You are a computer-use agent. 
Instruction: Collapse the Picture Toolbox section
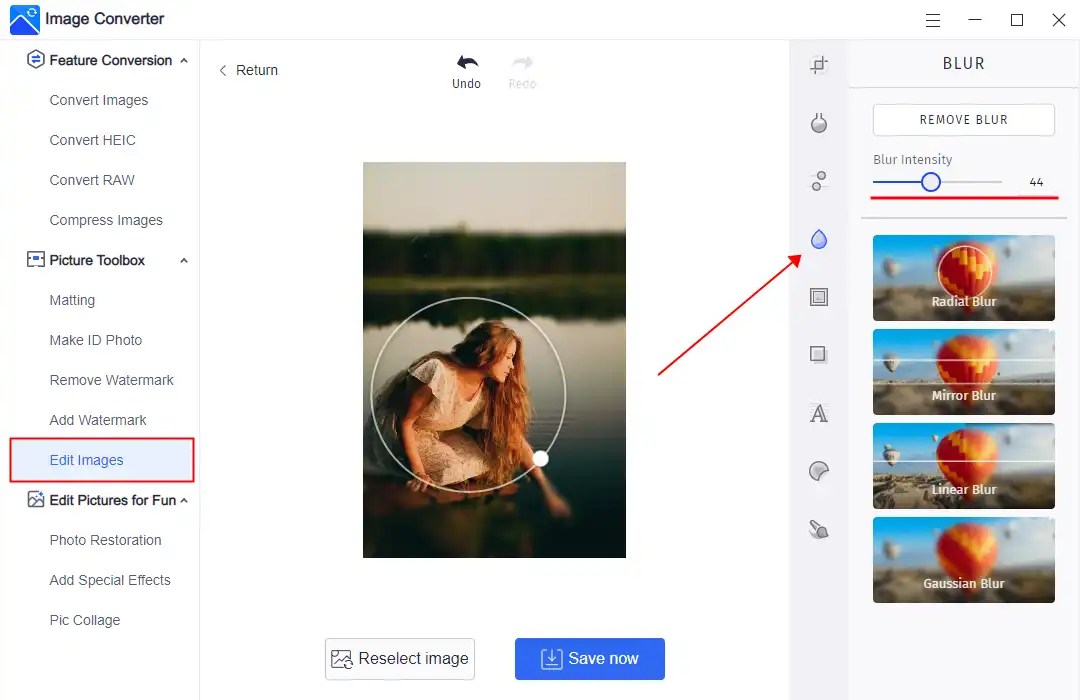(x=183, y=260)
